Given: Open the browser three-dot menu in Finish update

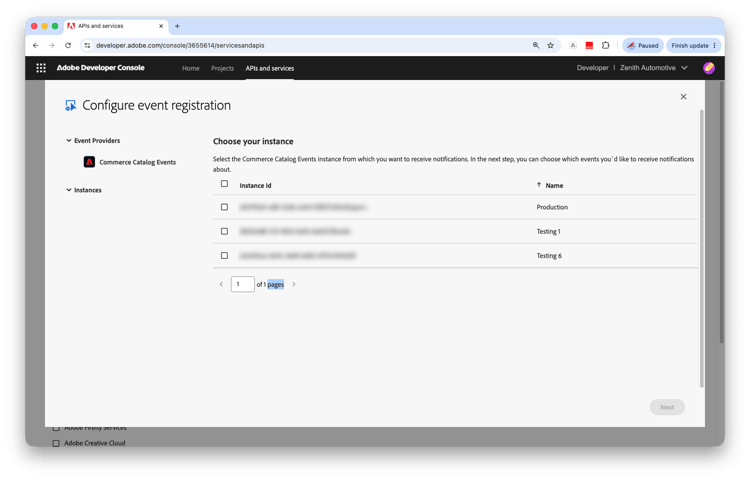Looking at the screenshot, I should [715, 45].
